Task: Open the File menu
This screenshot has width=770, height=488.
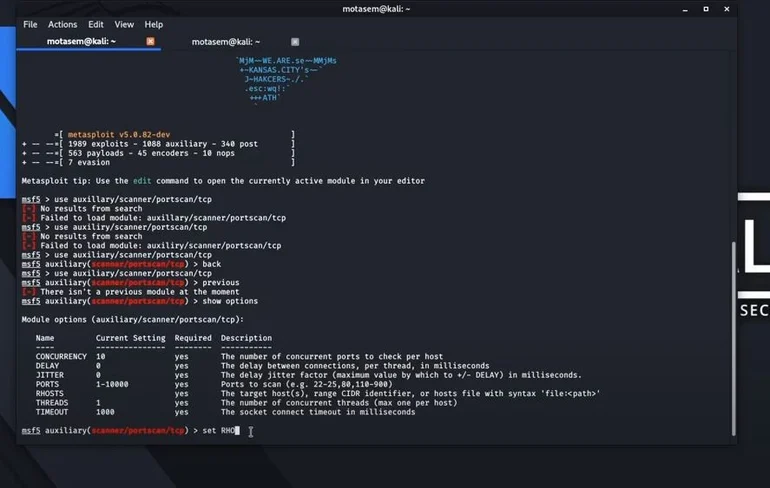Action: click(30, 24)
